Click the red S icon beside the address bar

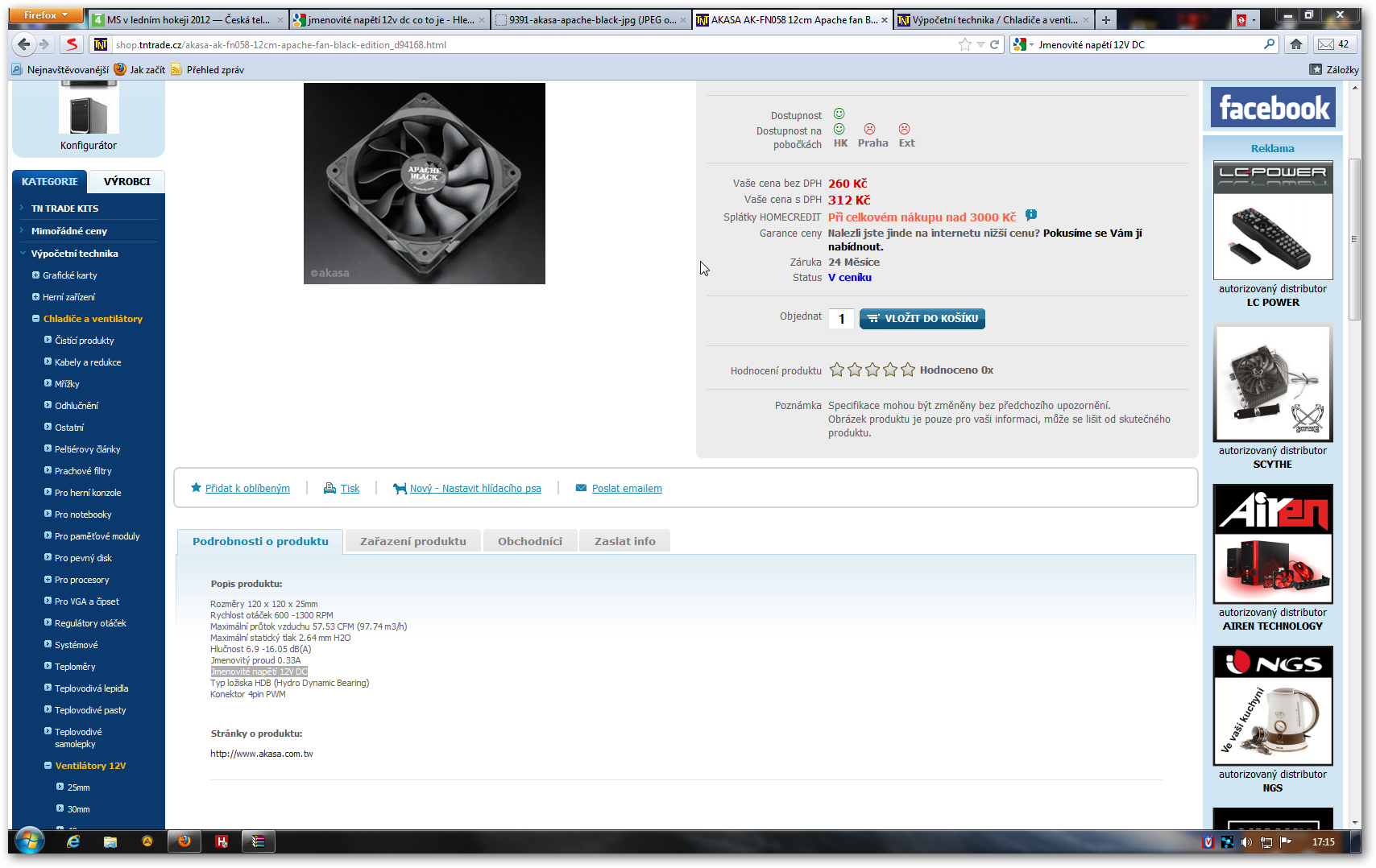73,44
